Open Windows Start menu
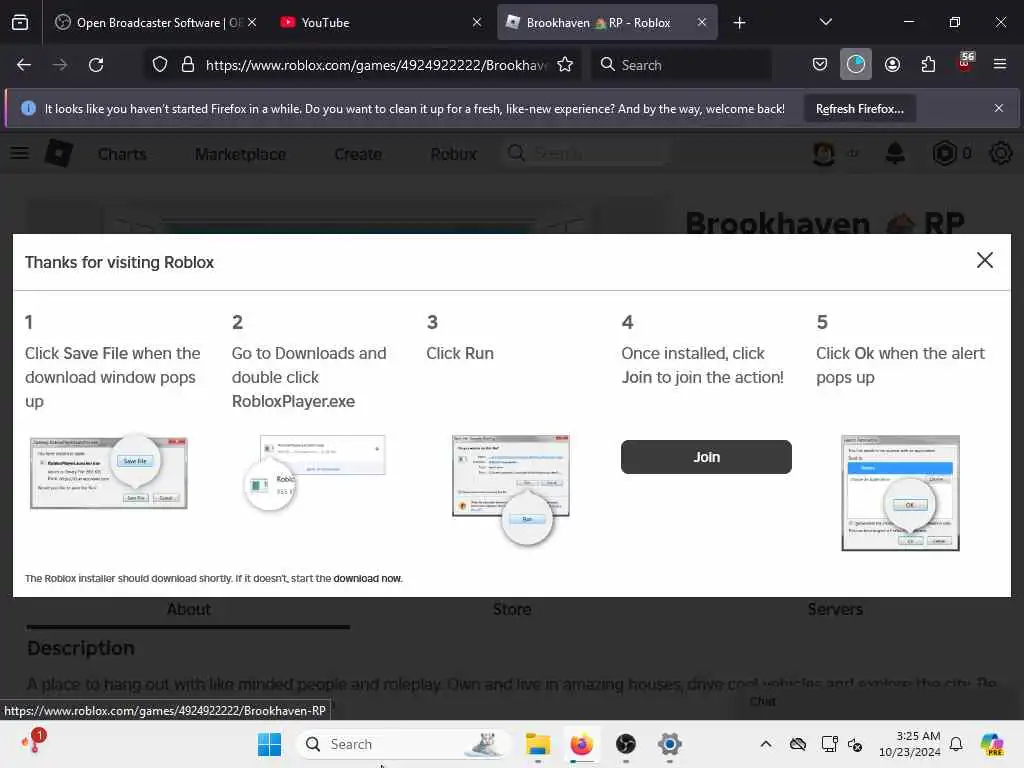 click(x=269, y=744)
